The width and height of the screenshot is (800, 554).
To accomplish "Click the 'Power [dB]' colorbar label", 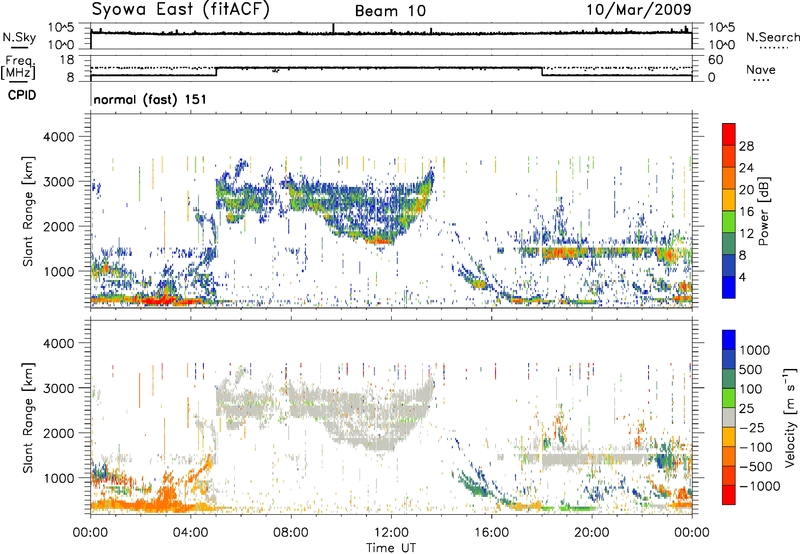I will pyautogui.click(x=763, y=211).
